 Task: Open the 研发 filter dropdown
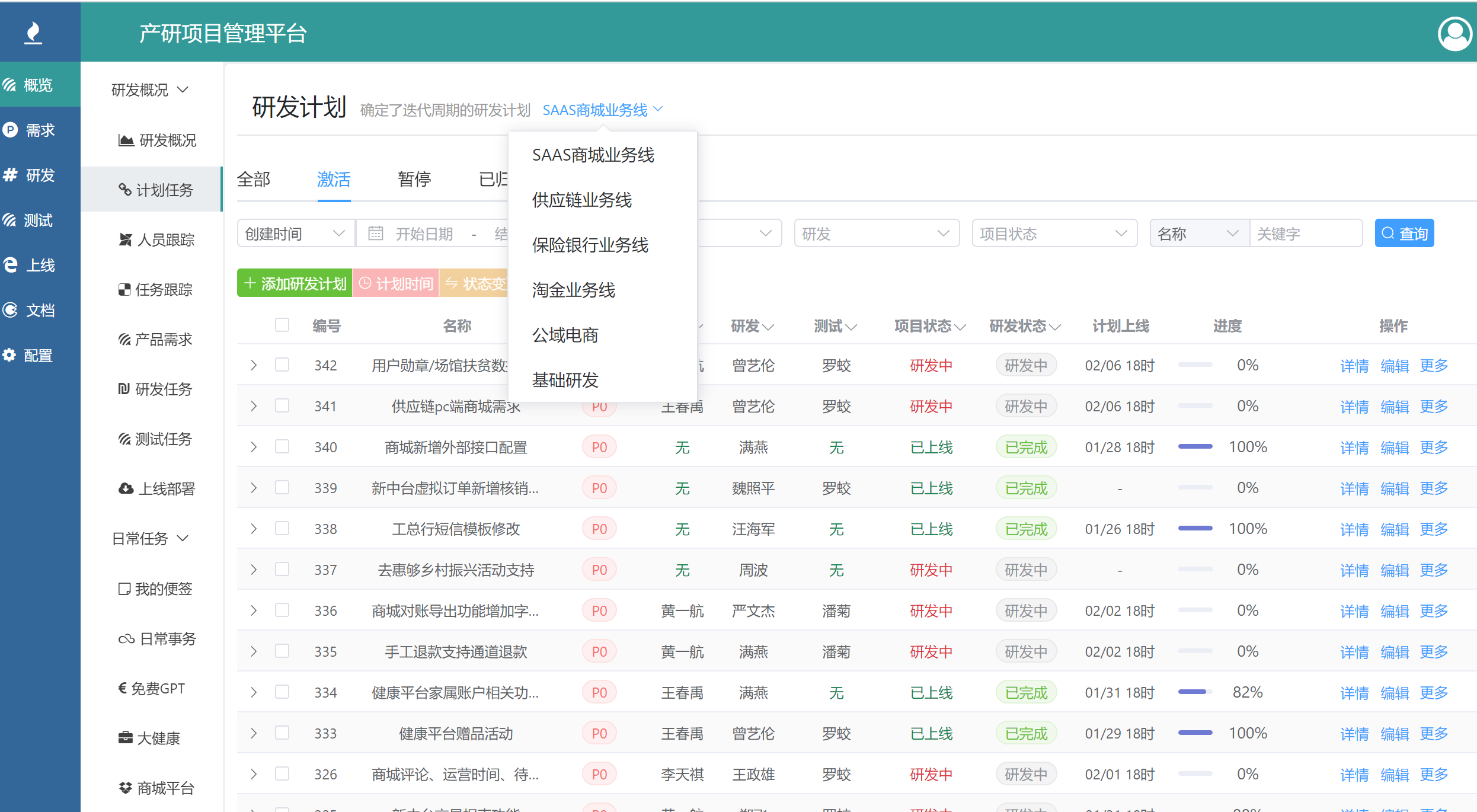point(877,234)
